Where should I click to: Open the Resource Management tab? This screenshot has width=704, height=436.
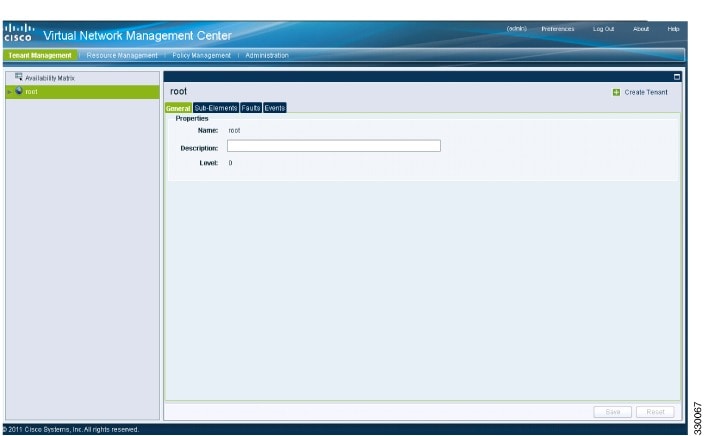[122, 55]
